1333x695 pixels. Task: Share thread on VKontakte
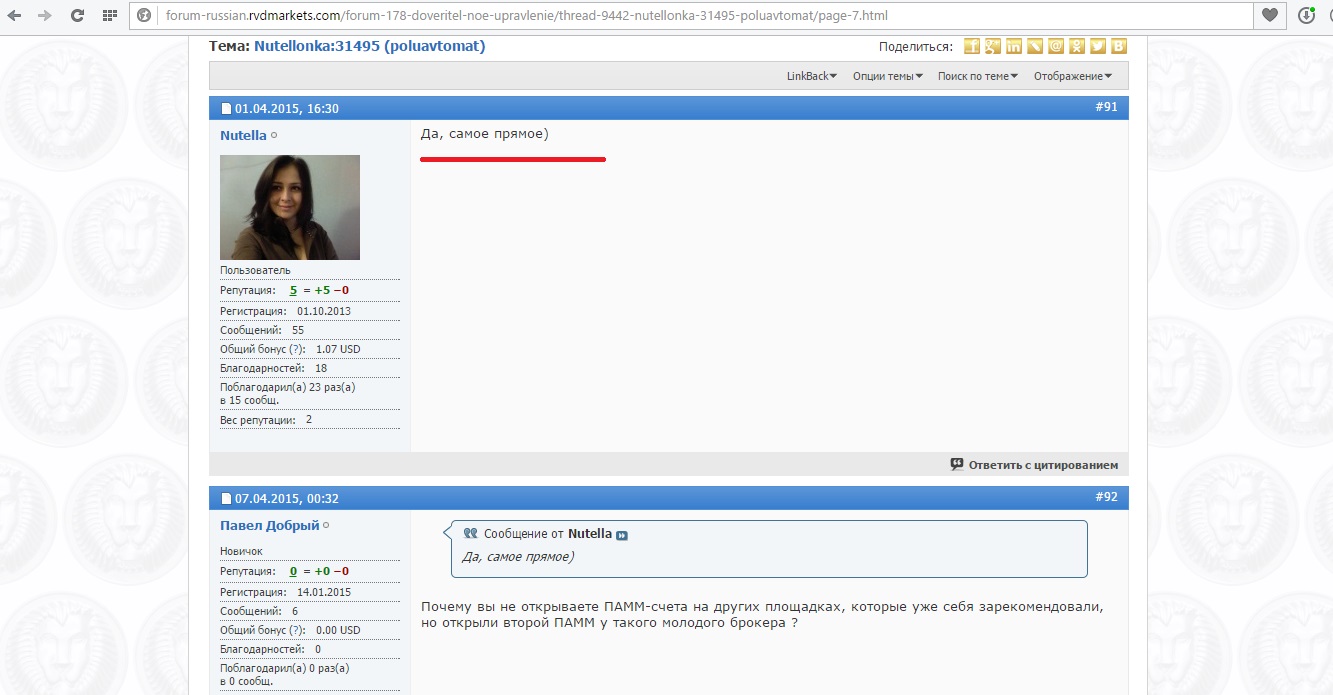pos(1118,47)
